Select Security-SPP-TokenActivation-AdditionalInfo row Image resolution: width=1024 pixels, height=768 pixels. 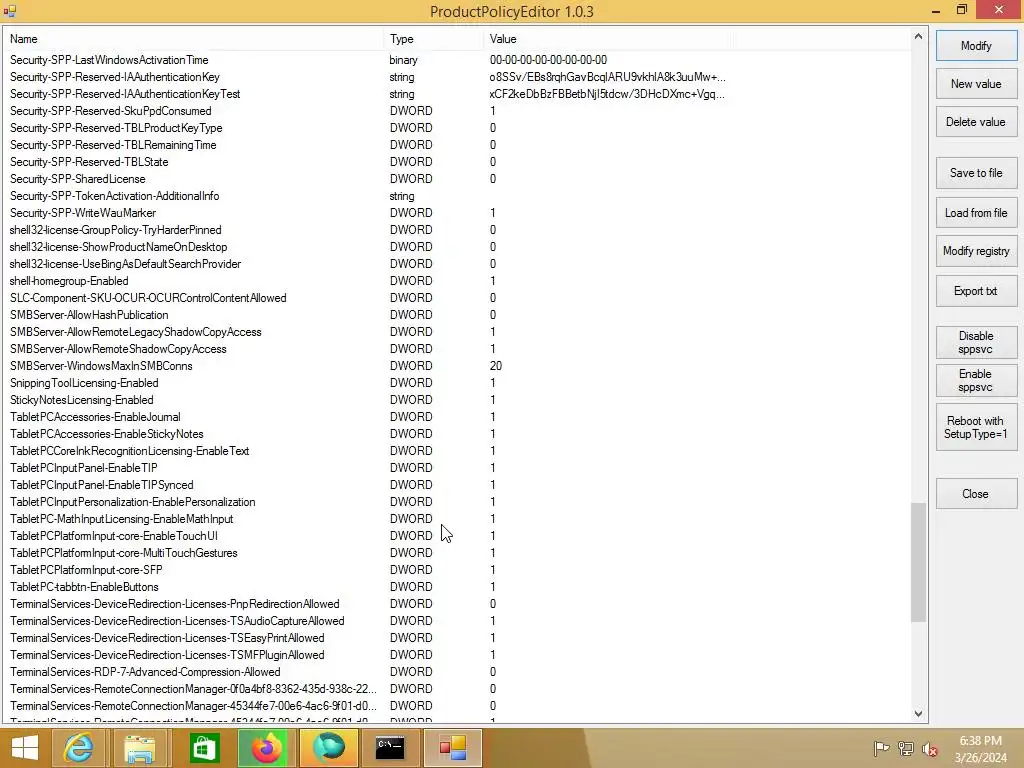457,196
